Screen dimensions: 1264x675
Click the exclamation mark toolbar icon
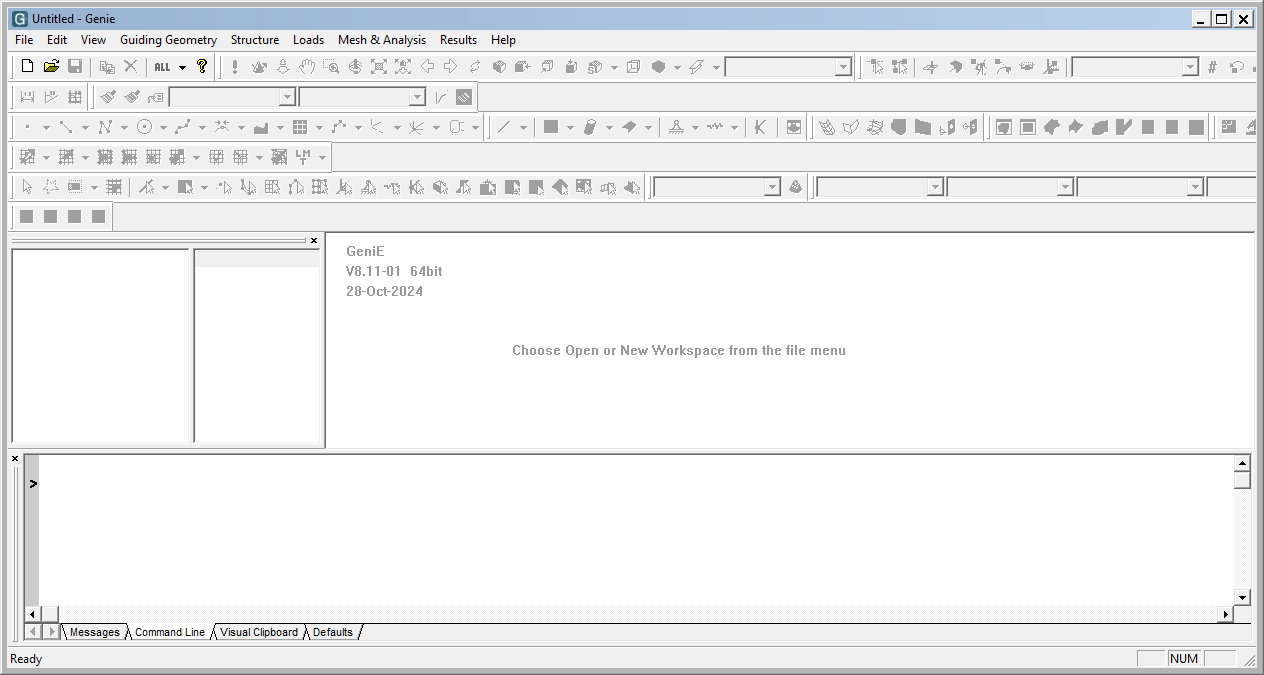[x=235, y=67]
